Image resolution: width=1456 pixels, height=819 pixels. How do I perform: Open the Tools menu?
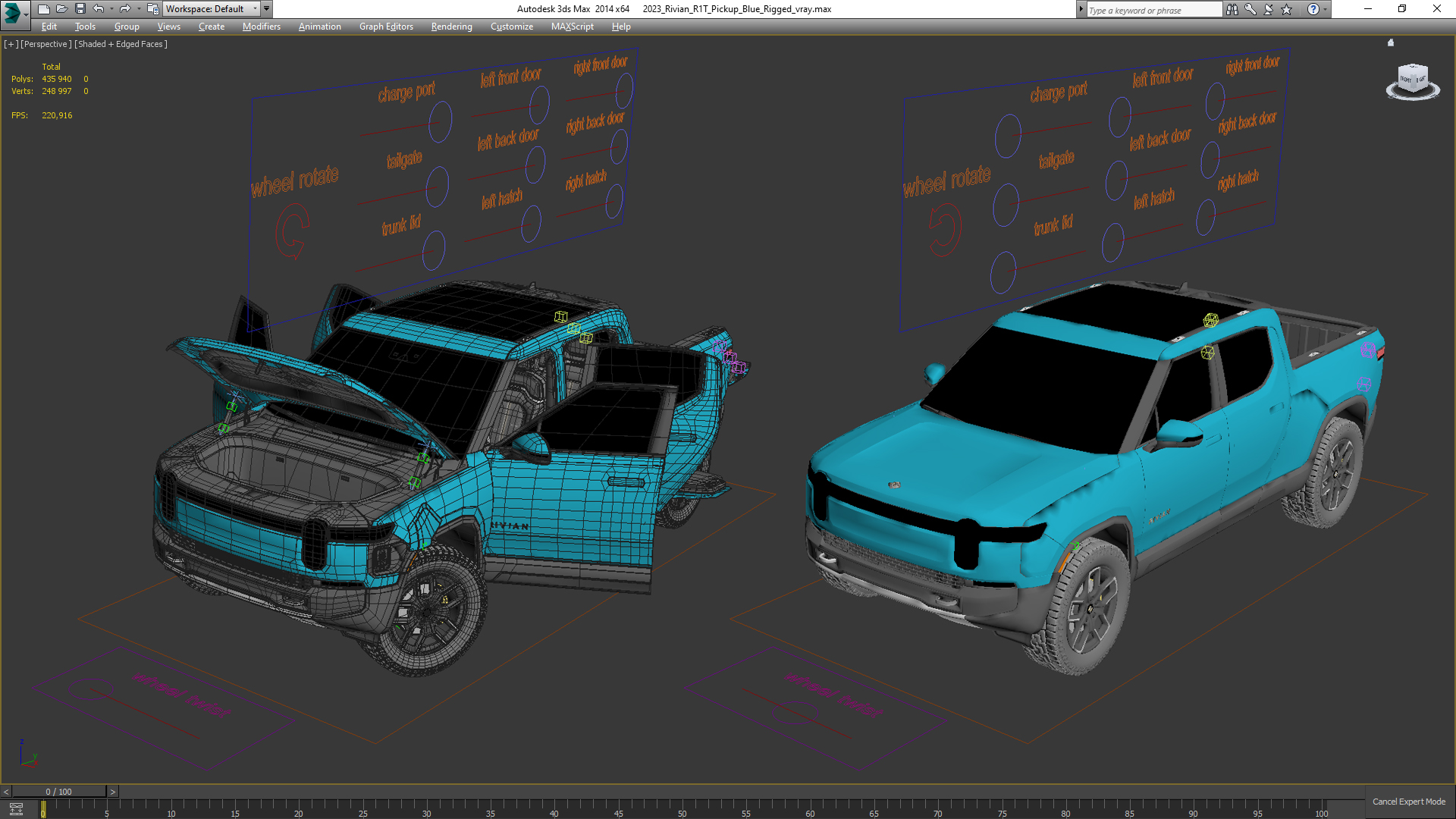[85, 27]
